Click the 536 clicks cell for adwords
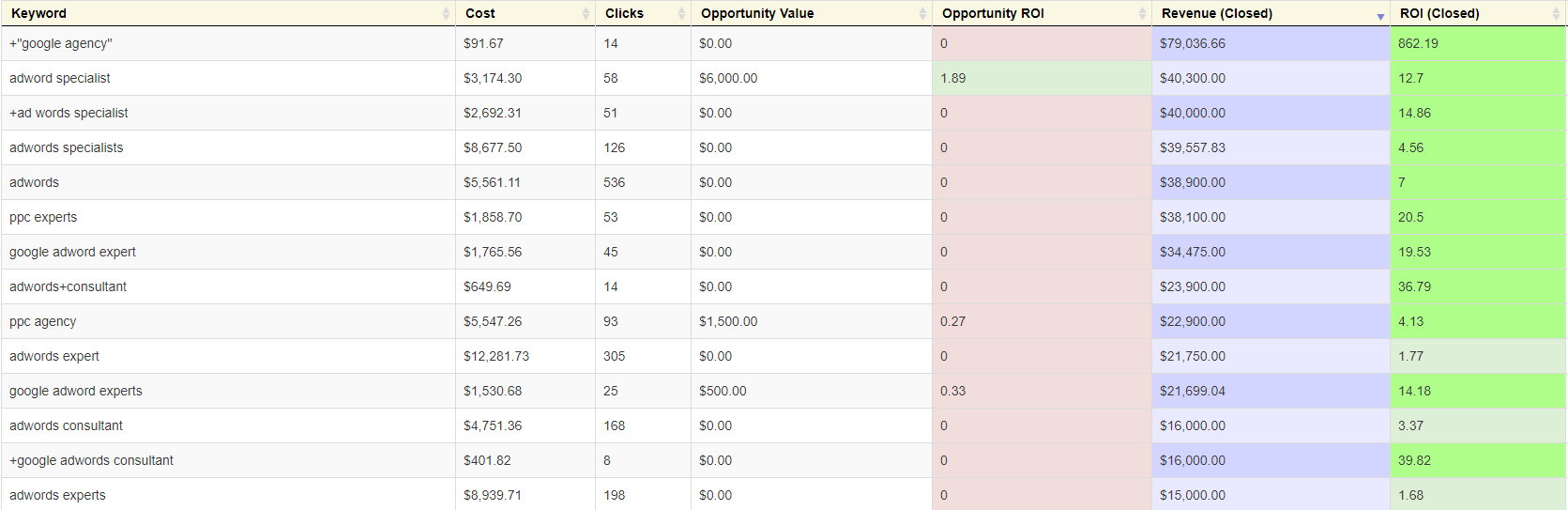Screen dimensions: 1568x510 click(x=643, y=182)
